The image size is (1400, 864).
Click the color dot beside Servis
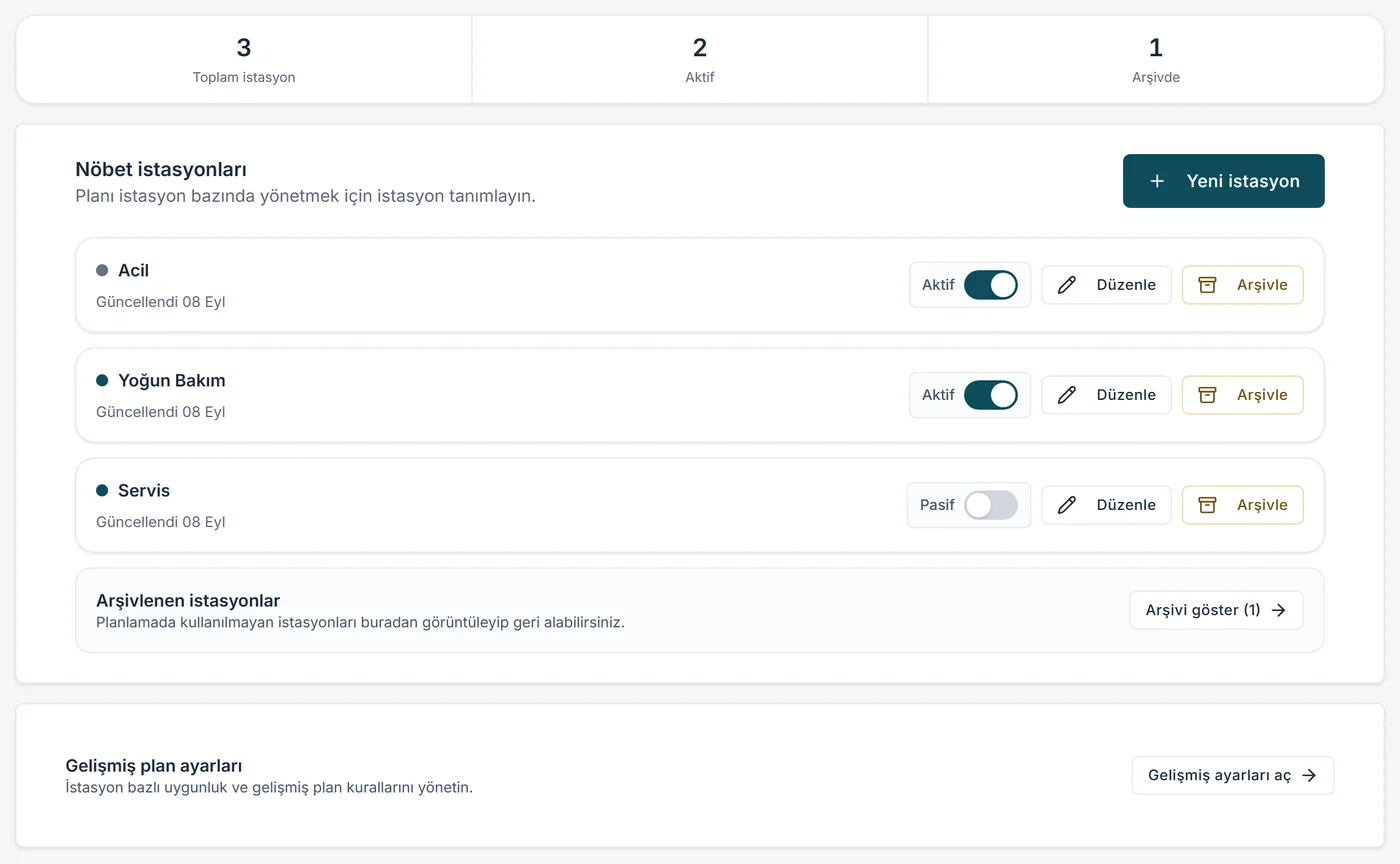tap(102, 490)
